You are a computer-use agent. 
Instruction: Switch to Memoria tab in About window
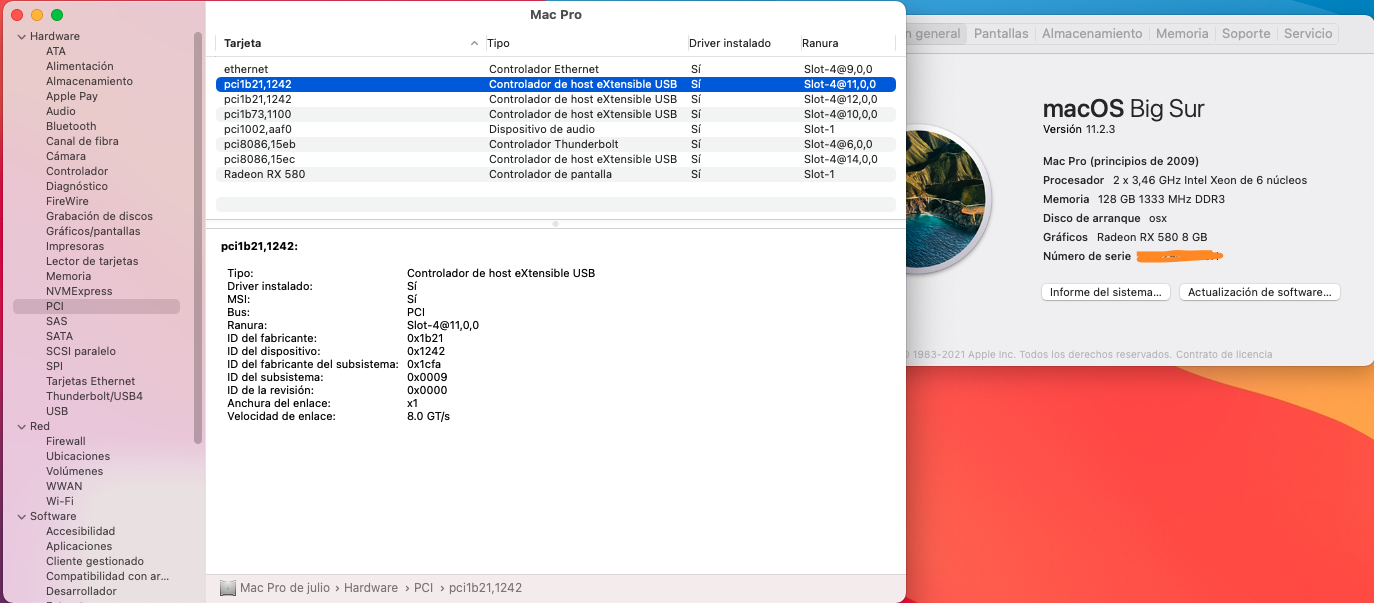(1182, 34)
